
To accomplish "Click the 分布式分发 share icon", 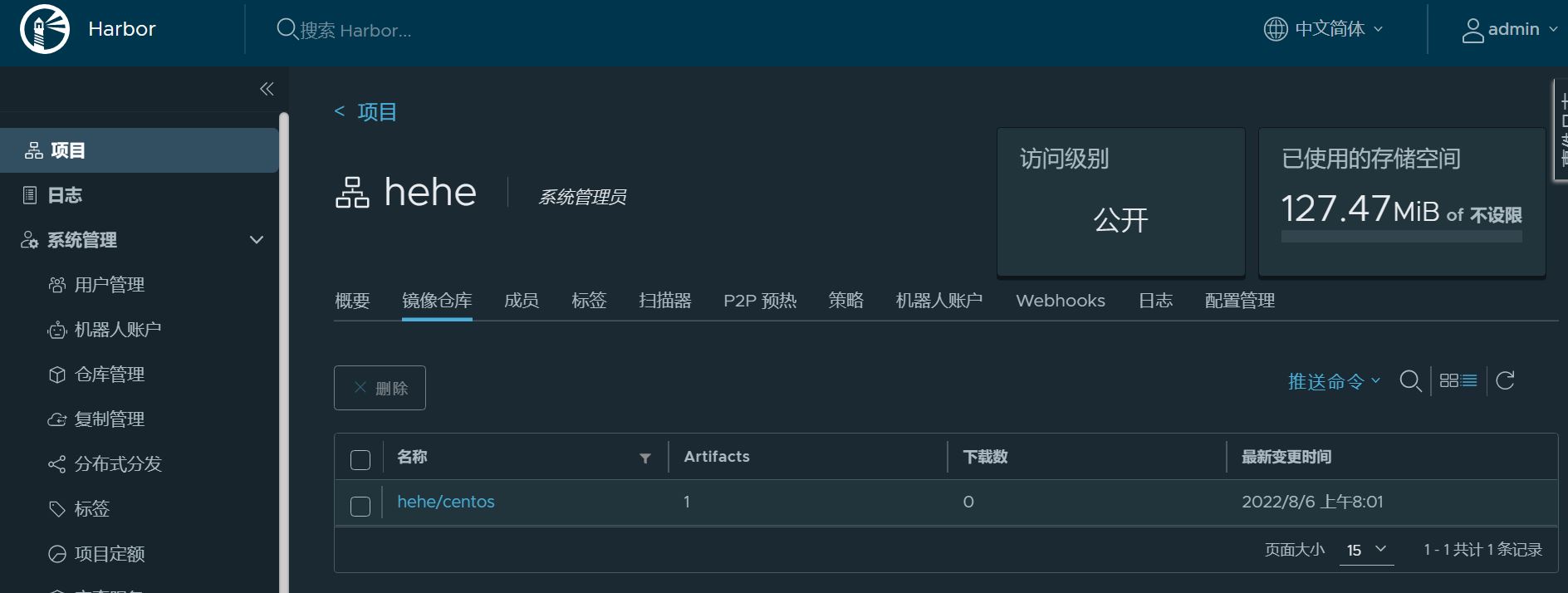I will tap(57, 464).
